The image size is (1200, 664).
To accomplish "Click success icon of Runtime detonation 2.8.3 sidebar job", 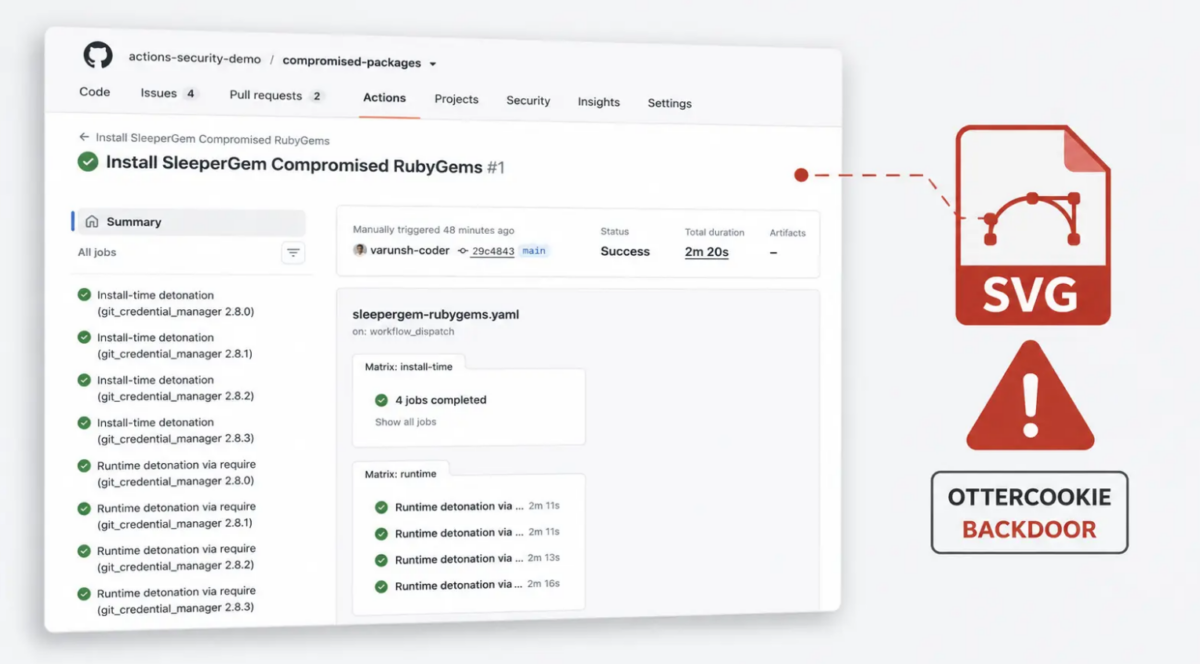I will click(84, 594).
